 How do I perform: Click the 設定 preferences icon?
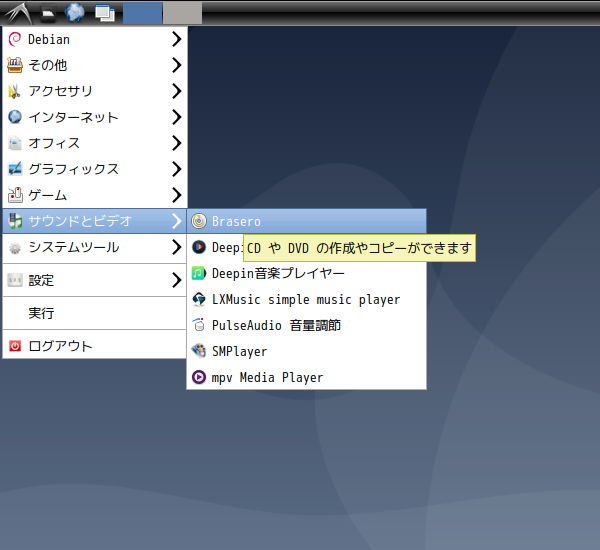coord(15,280)
